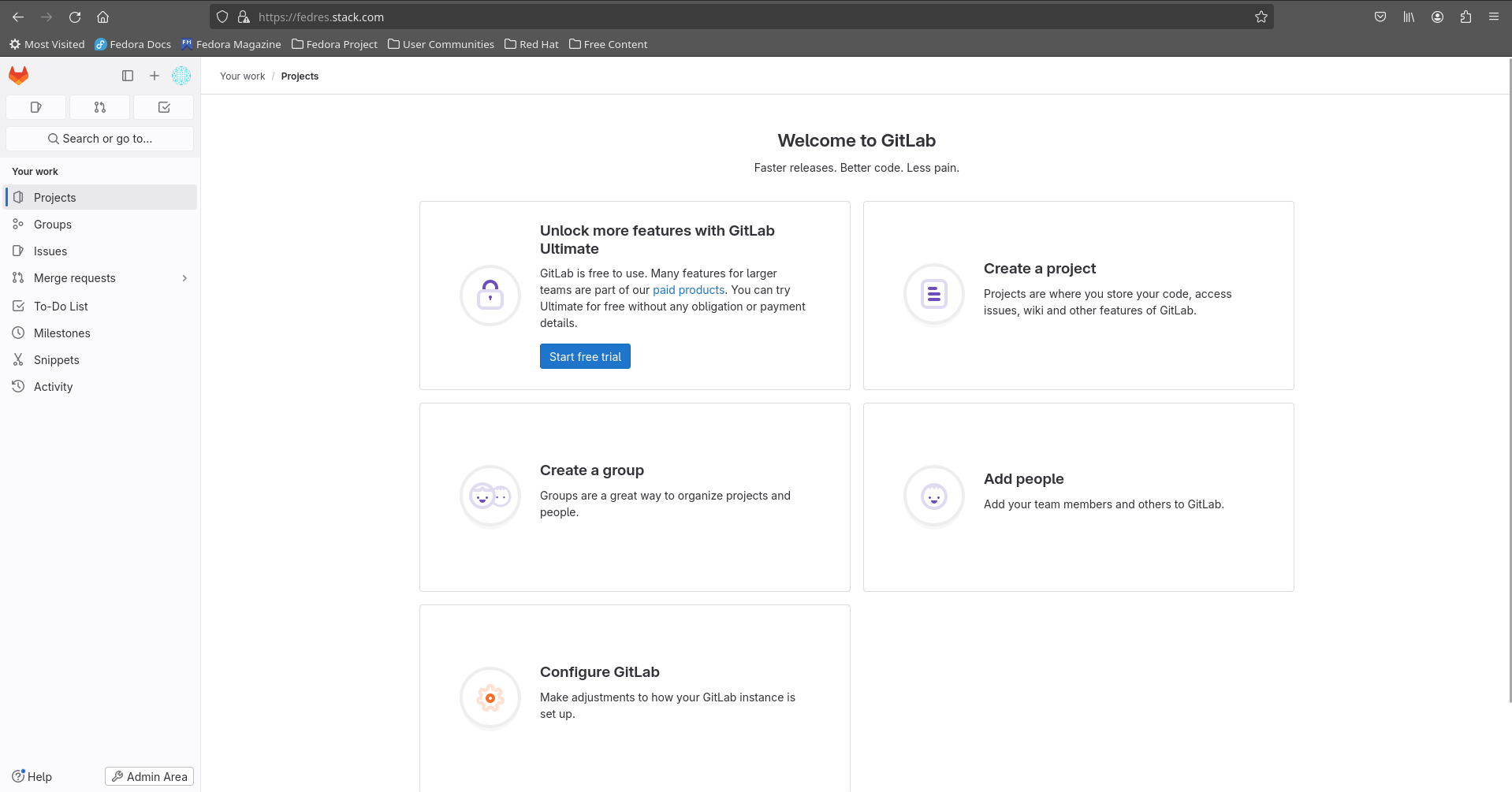Image resolution: width=1512 pixels, height=792 pixels.
Task: Click the create new plus icon
Action: tap(154, 76)
